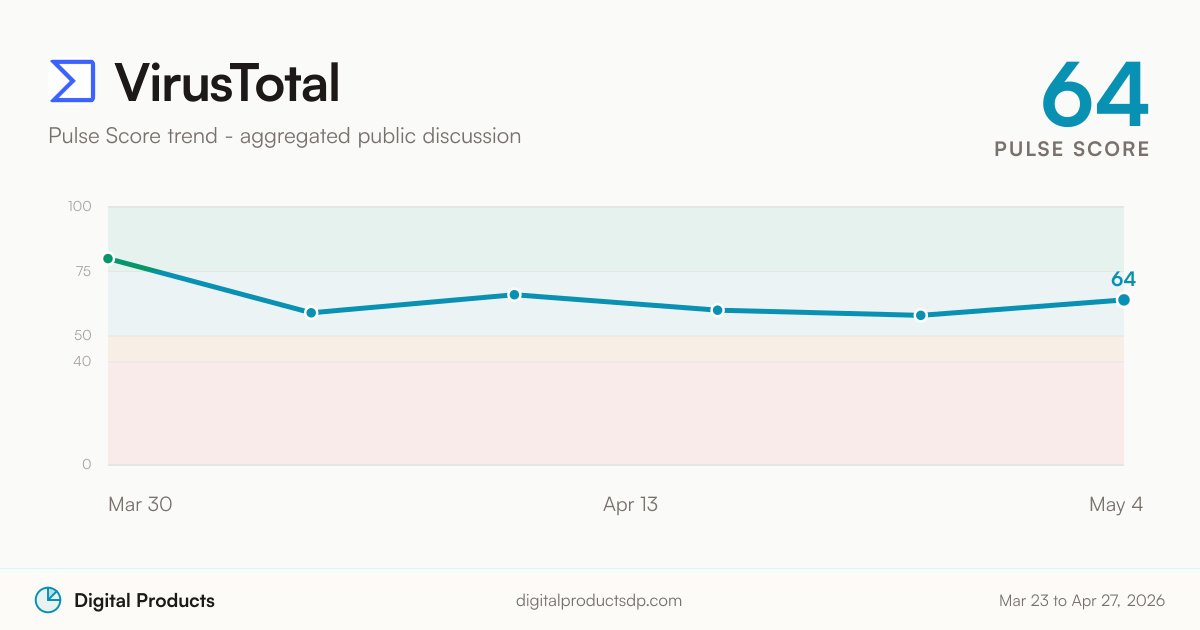Click the Mar 23 to Apr 27, 2026 date range

pos(1082,601)
